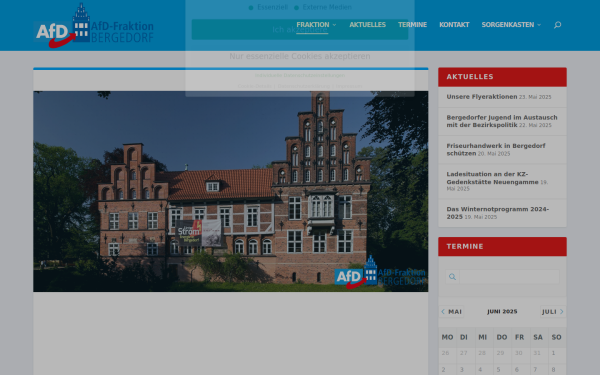Click the magnifier icon in the Termine search box

(x=452, y=277)
